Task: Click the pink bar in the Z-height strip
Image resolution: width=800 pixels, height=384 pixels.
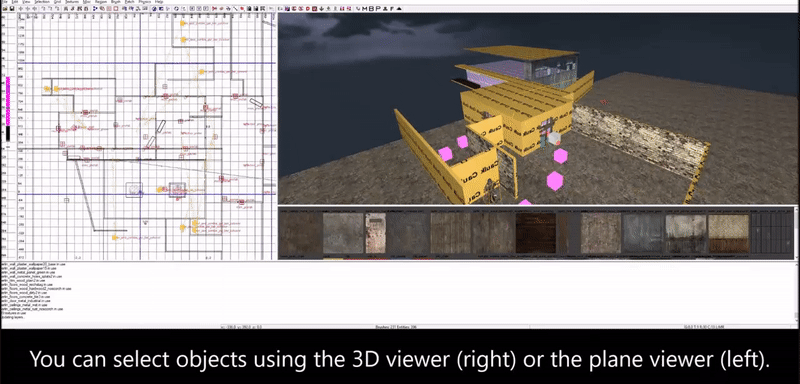Action: click(x=8, y=101)
